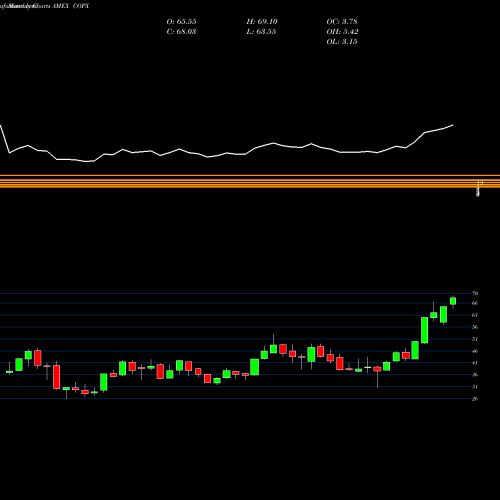Click the OH: 5.42 reading
The image size is (500, 500).
click(x=342, y=32)
